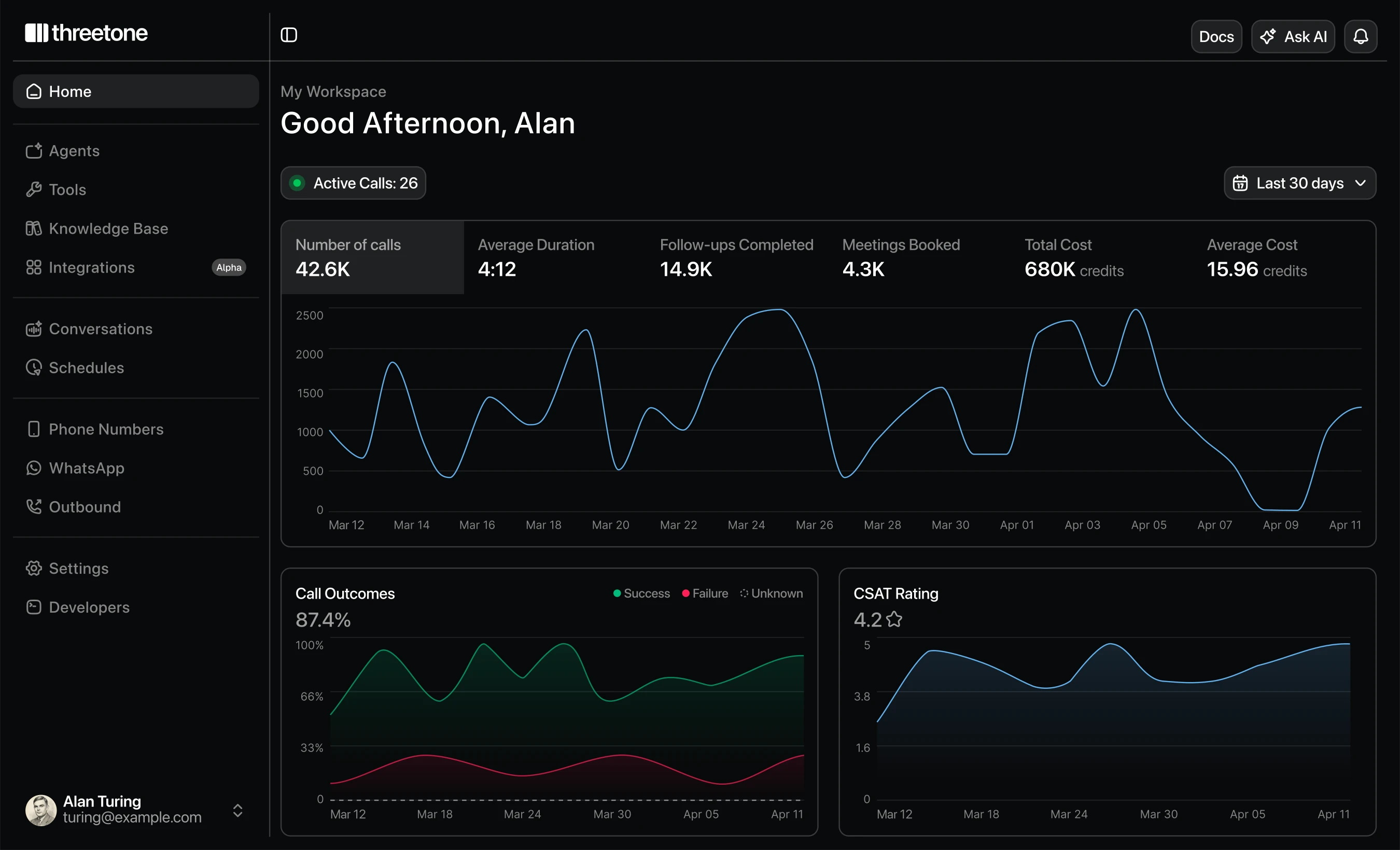Click the Outbound sidebar label
The width and height of the screenshot is (1400, 850).
pyautogui.click(x=85, y=506)
